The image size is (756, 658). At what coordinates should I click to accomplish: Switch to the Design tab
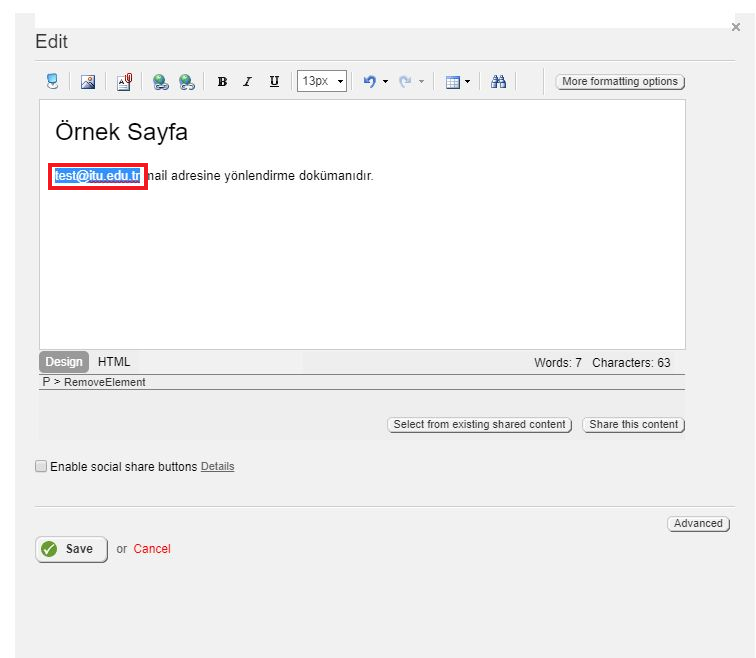(64, 362)
